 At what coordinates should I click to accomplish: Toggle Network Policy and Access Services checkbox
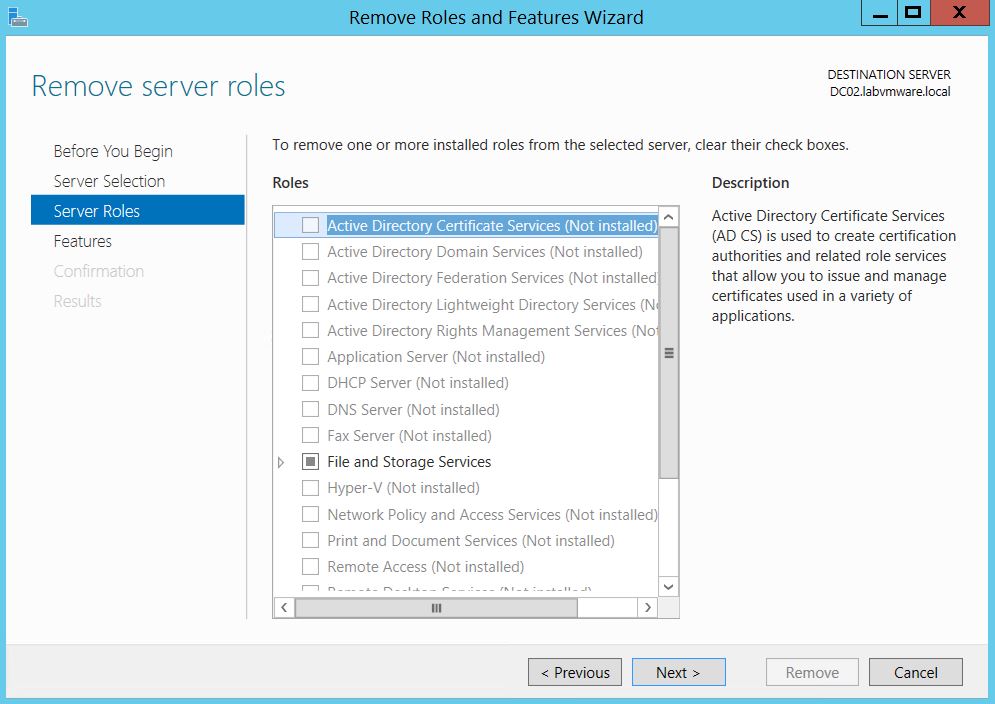(310, 514)
